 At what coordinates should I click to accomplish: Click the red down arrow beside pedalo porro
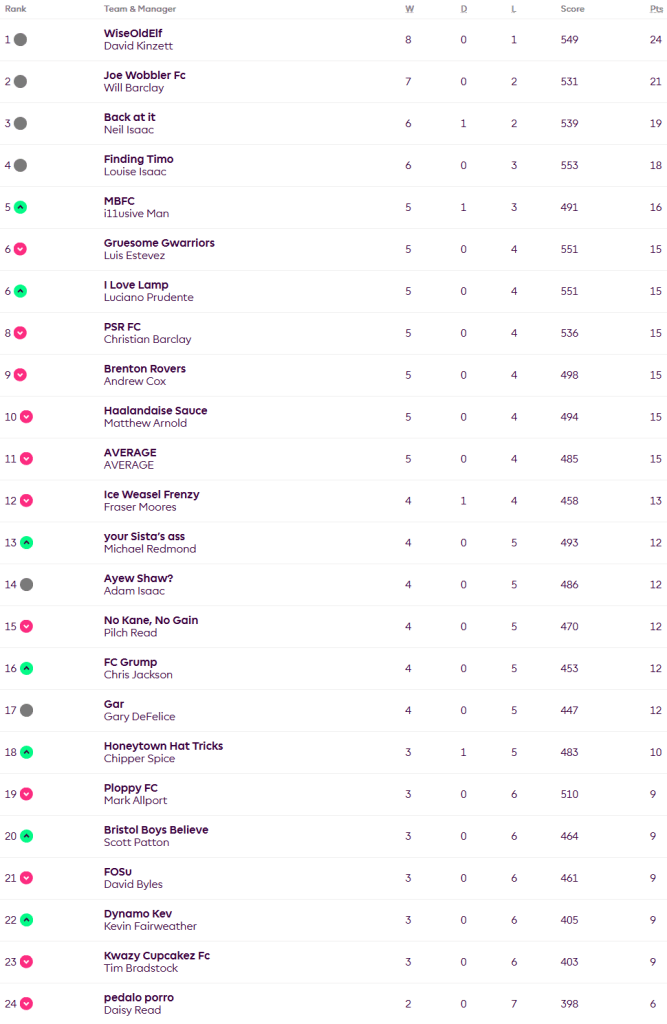pos(26,1004)
